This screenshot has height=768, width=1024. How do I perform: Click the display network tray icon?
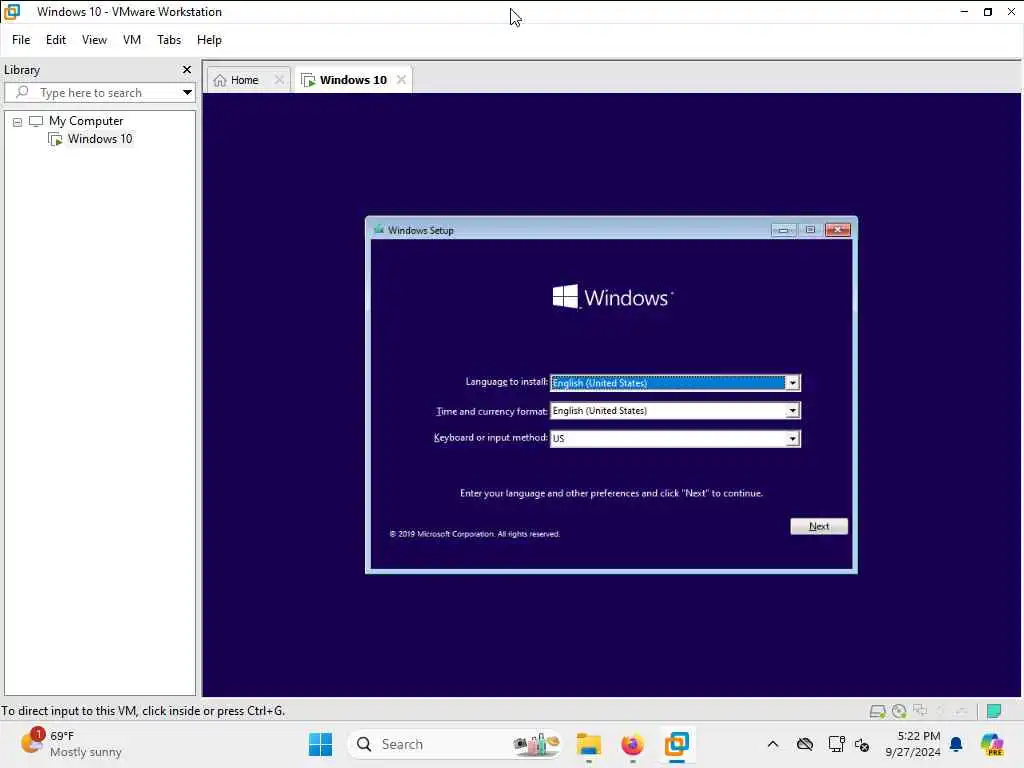point(836,744)
